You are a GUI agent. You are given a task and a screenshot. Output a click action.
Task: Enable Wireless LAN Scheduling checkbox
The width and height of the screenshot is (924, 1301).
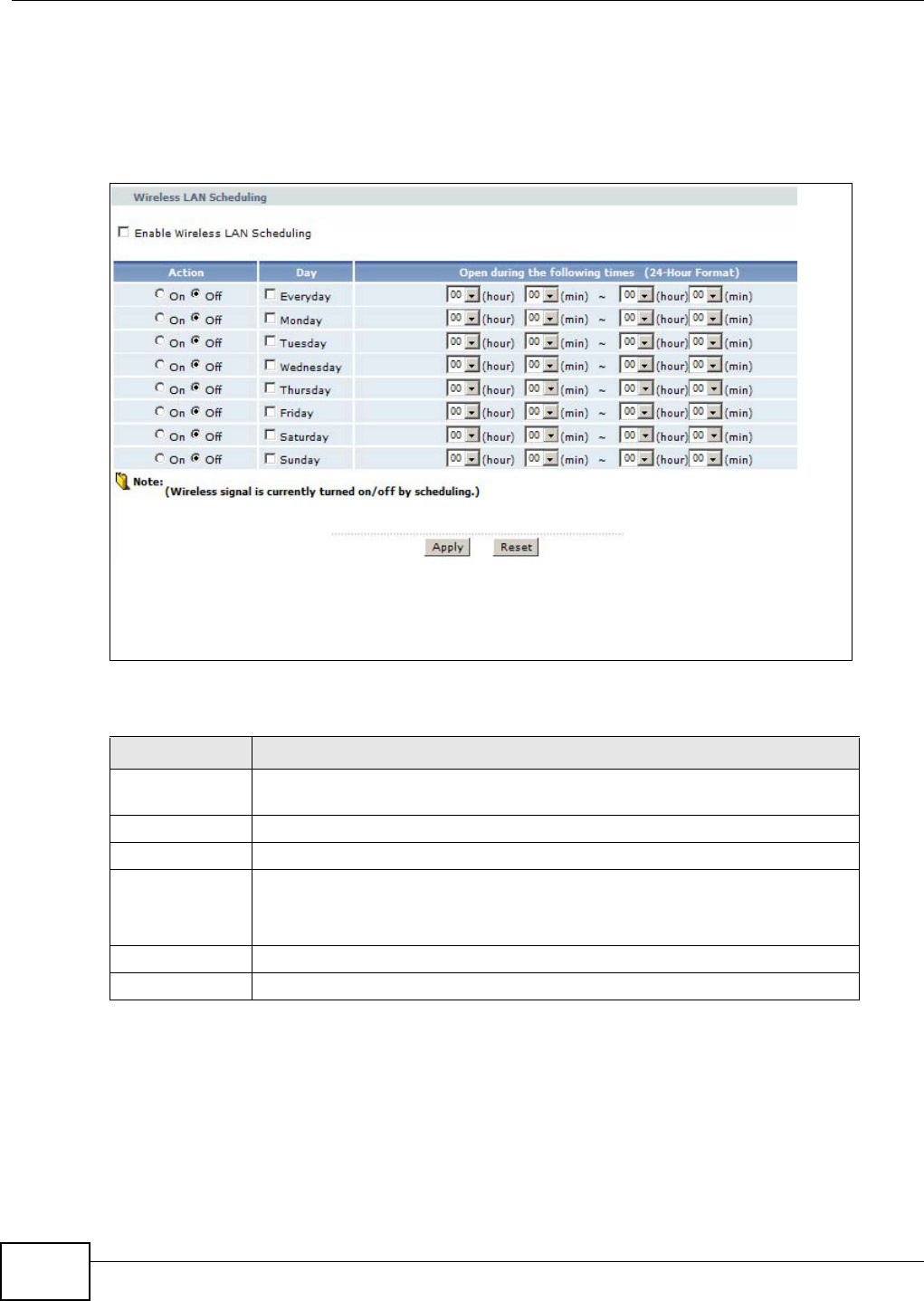point(124,233)
